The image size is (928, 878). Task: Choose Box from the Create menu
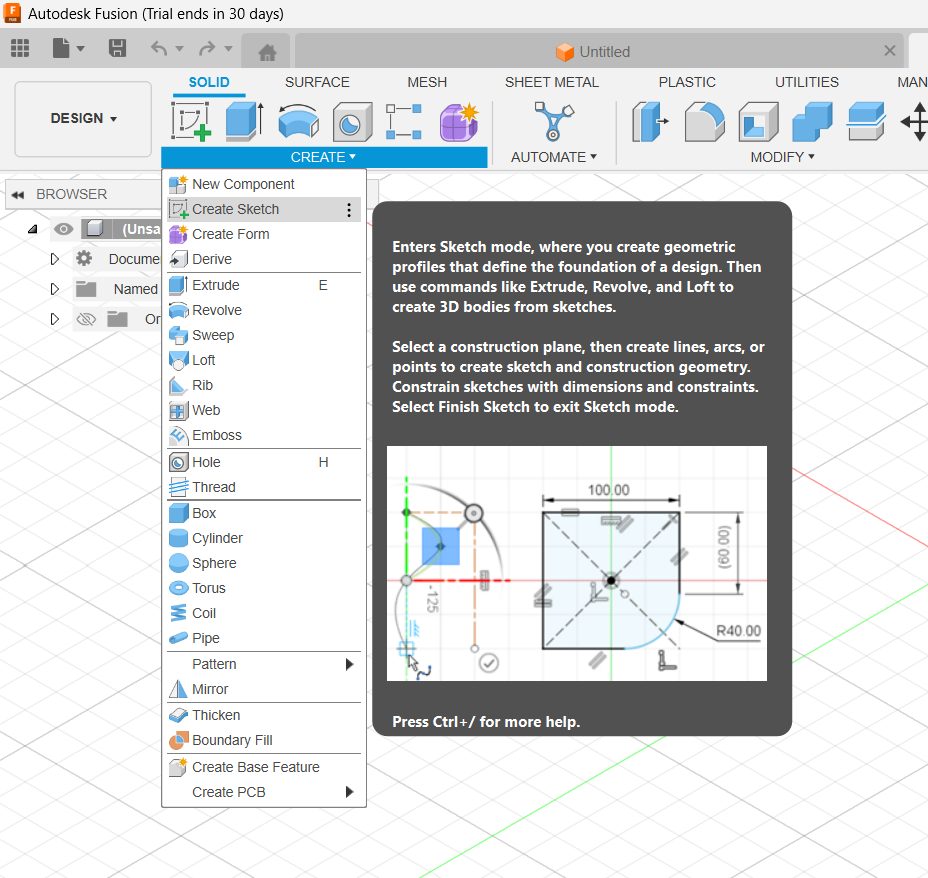pyautogui.click(x=265, y=513)
